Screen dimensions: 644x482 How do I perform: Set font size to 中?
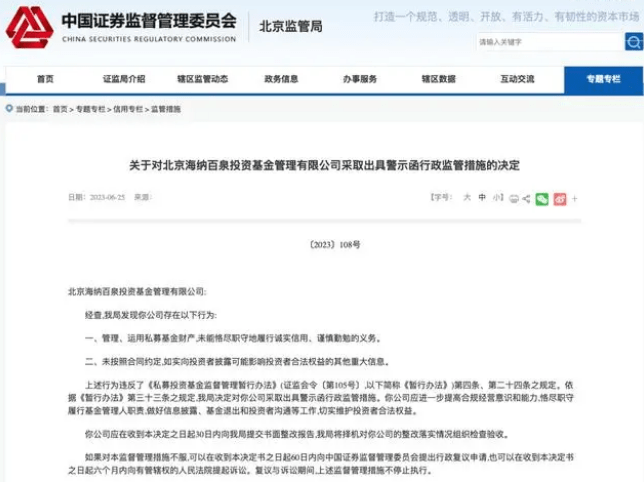point(482,197)
